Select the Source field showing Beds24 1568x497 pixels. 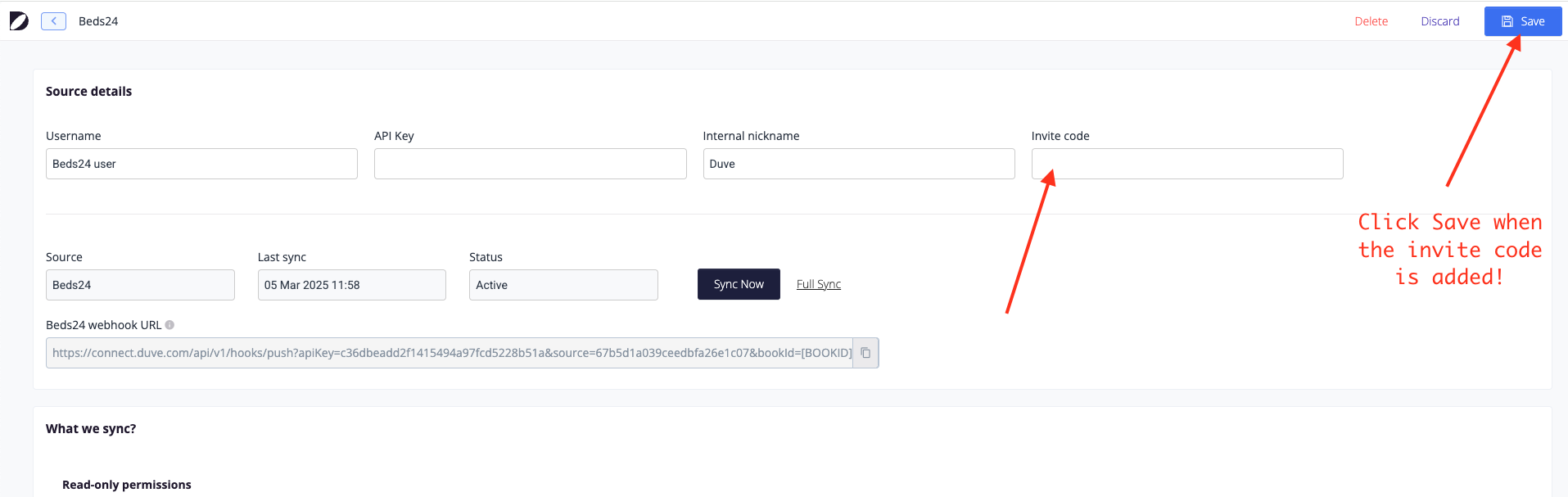(140, 285)
